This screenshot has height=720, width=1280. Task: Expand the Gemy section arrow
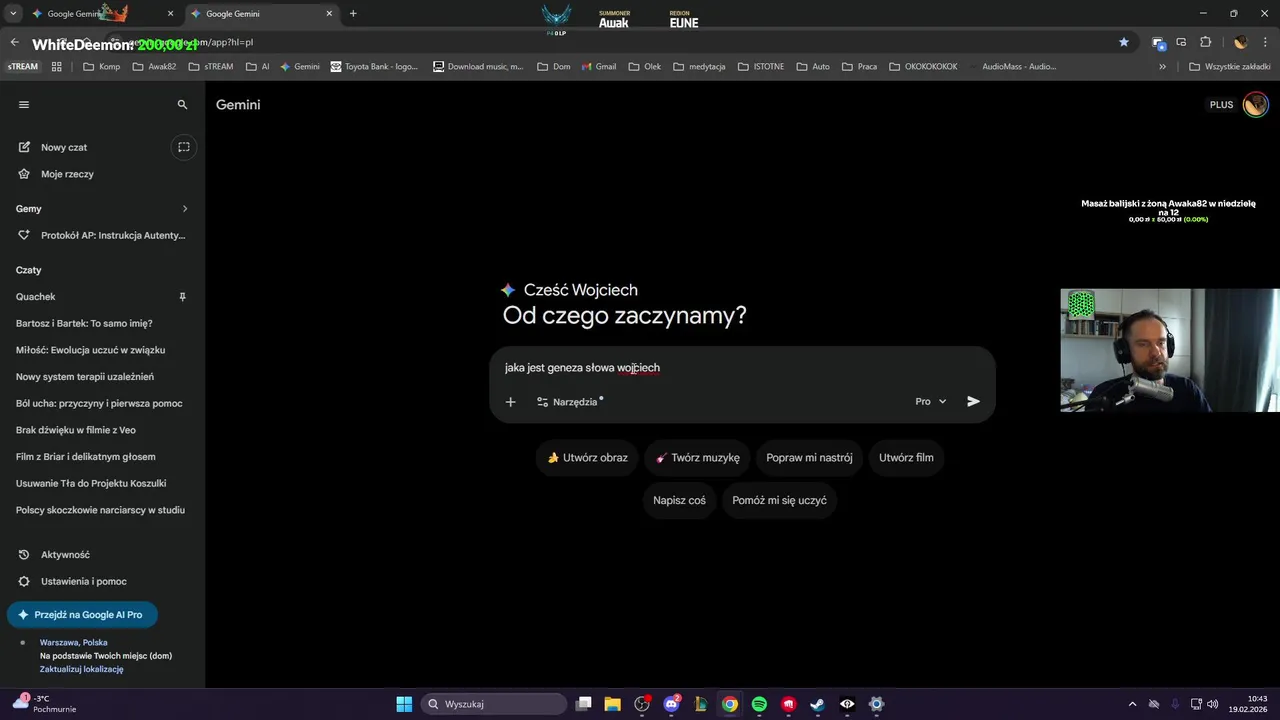[185, 209]
